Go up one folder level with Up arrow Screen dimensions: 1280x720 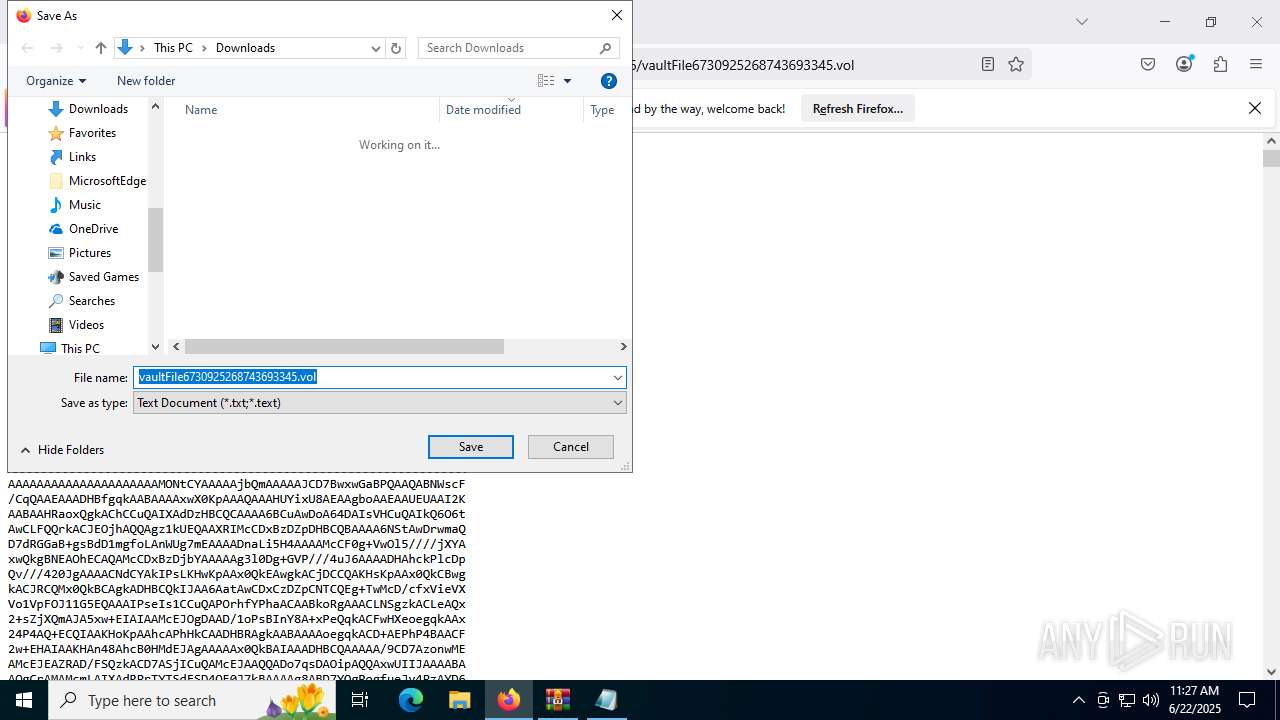pos(100,48)
